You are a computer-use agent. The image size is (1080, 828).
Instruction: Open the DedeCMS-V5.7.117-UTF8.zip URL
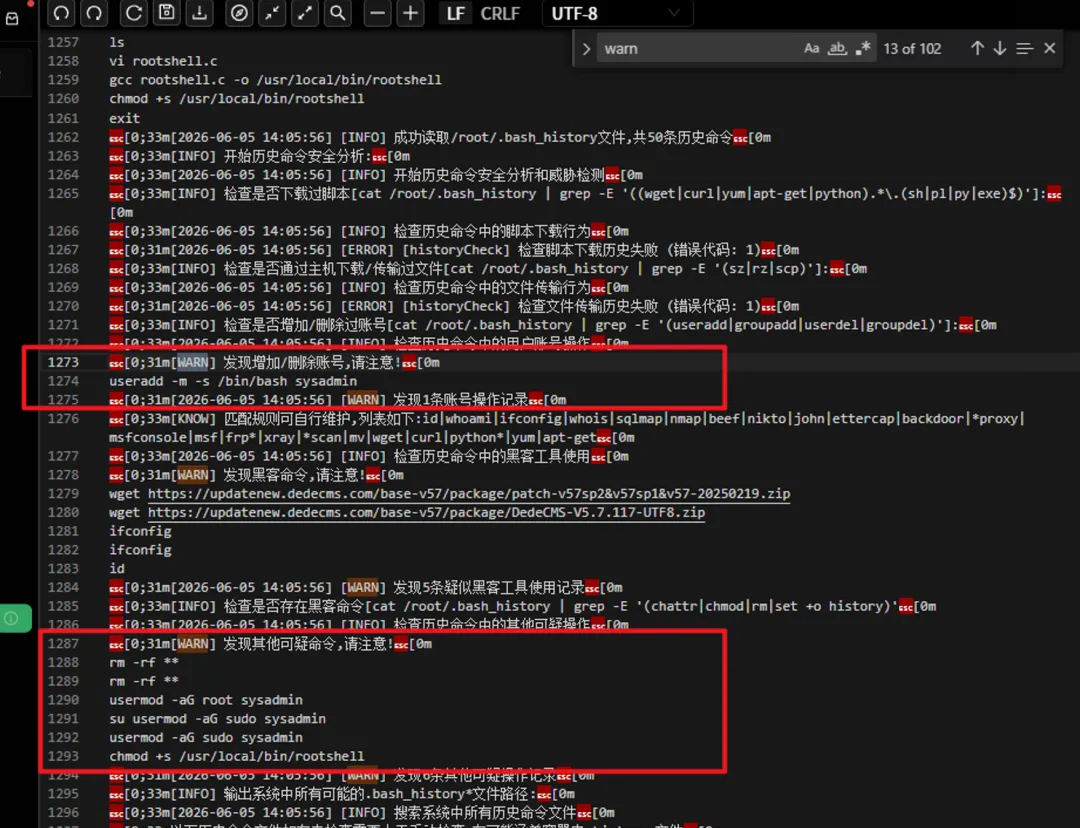click(x=426, y=512)
